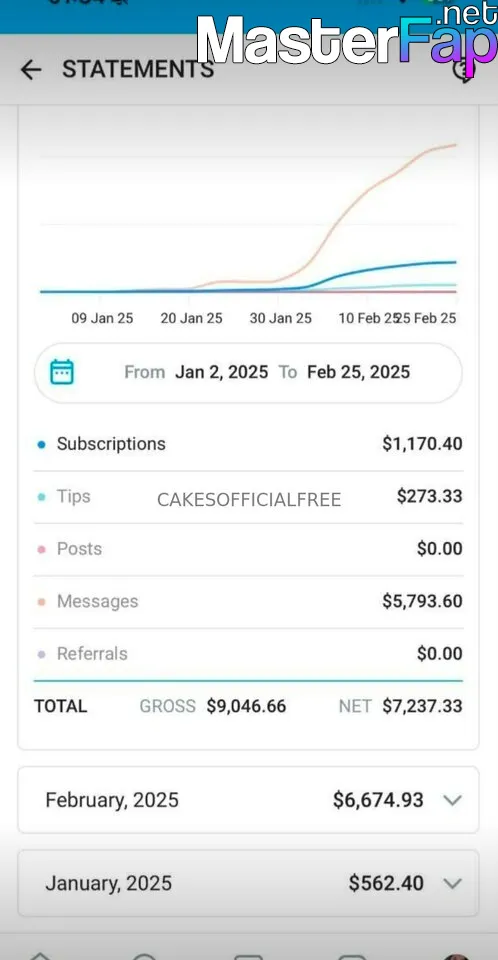Tap the 30 Jan 25 chart axis label
This screenshot has height=960, width=498.
click(x=281, y=318)
